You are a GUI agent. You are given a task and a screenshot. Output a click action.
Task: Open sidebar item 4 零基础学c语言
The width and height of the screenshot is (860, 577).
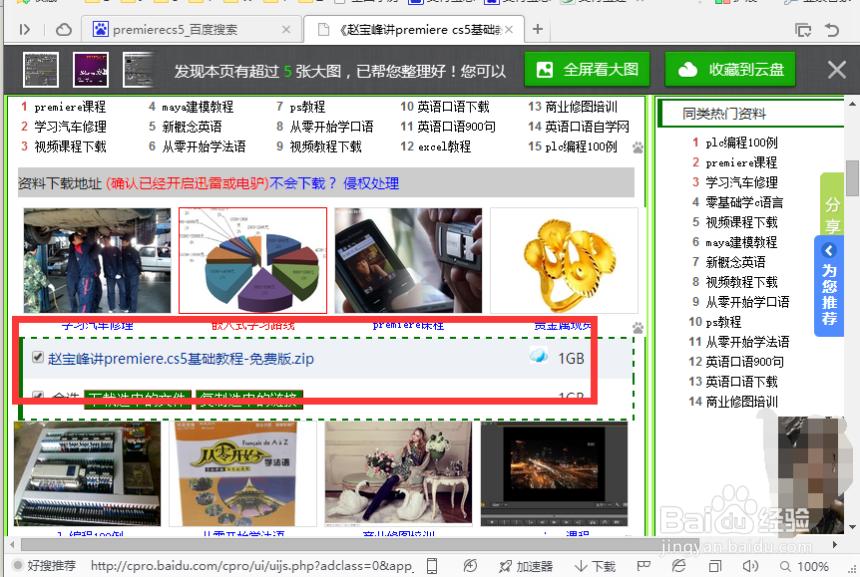744,202
